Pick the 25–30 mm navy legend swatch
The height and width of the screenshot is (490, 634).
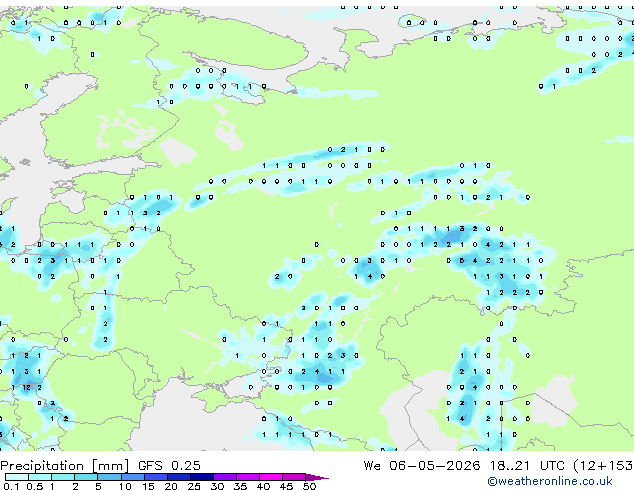pos(202,477)
